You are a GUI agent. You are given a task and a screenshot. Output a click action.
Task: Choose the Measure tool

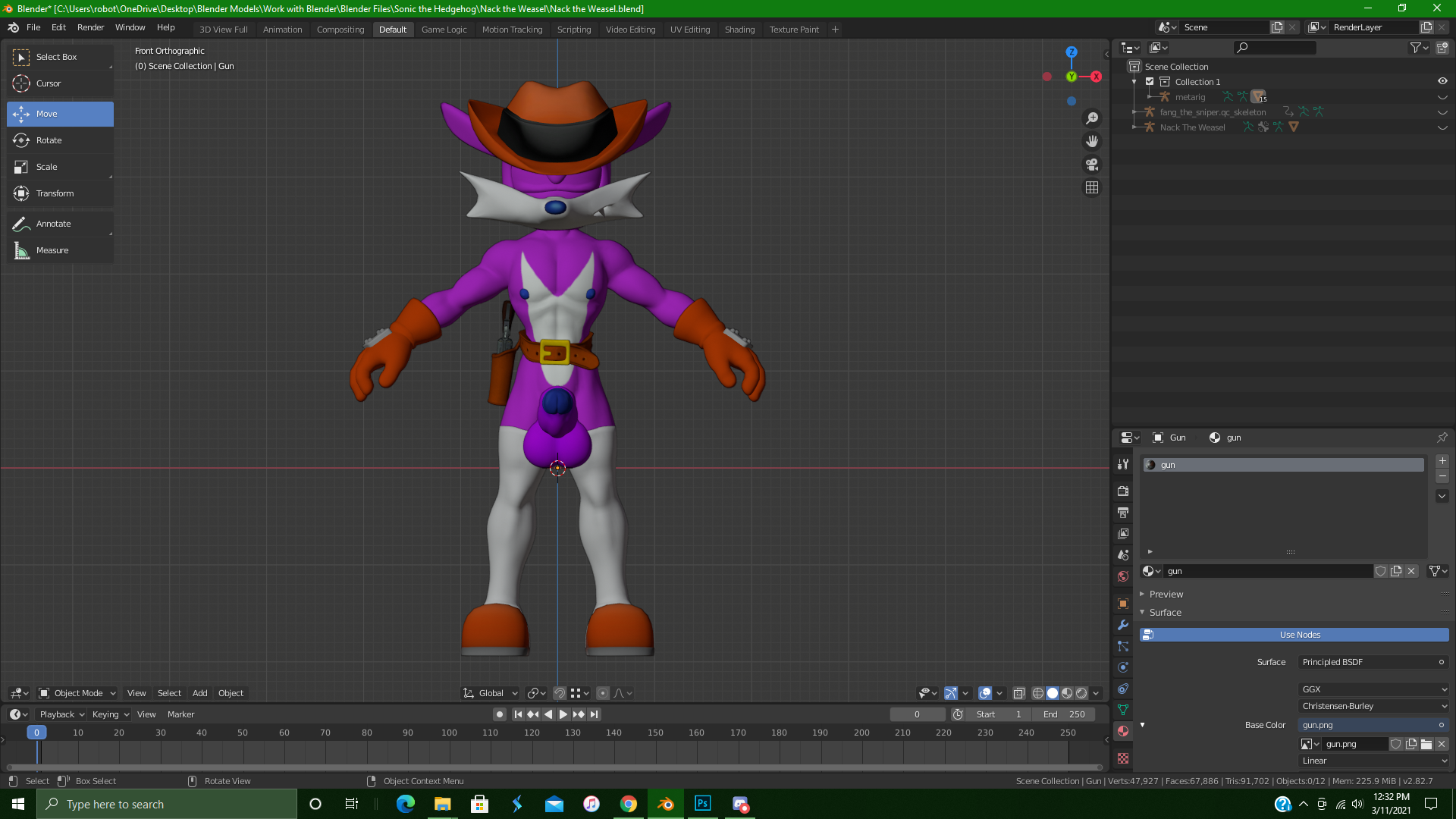point(60,250)
